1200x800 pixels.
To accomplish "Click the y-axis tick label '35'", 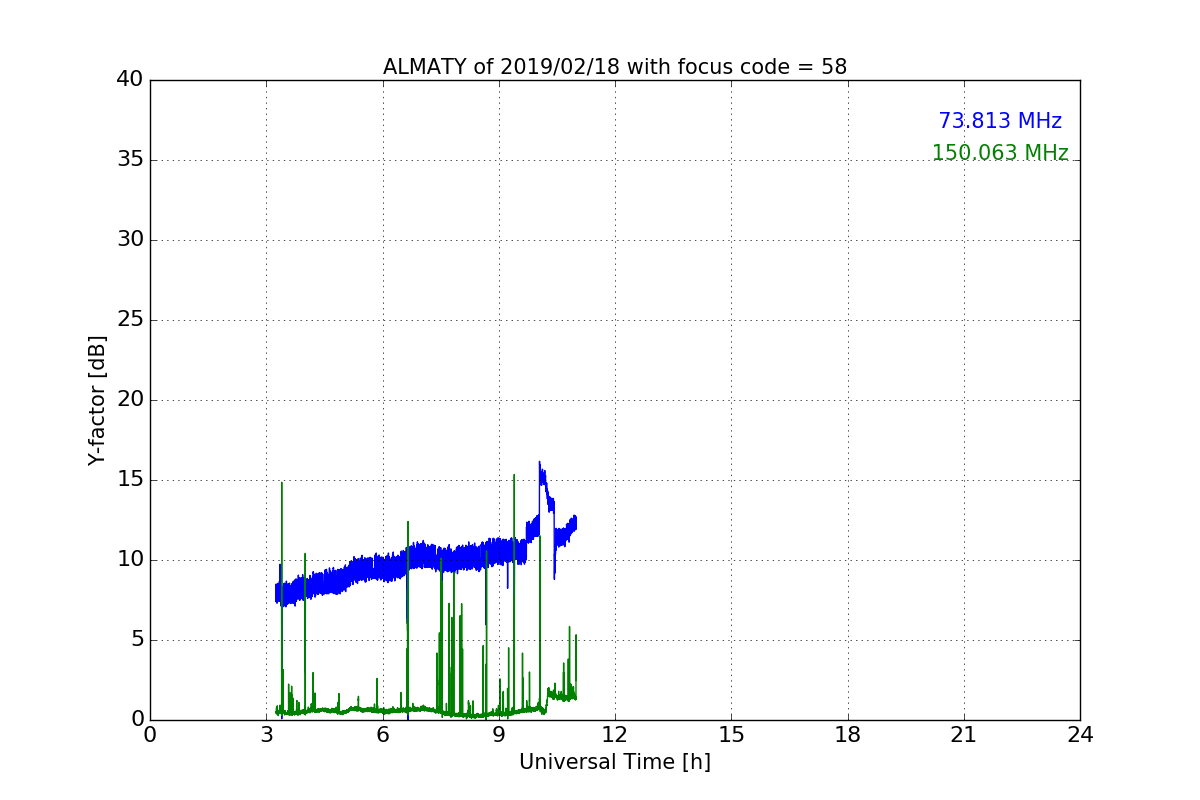I will [130, 160].
